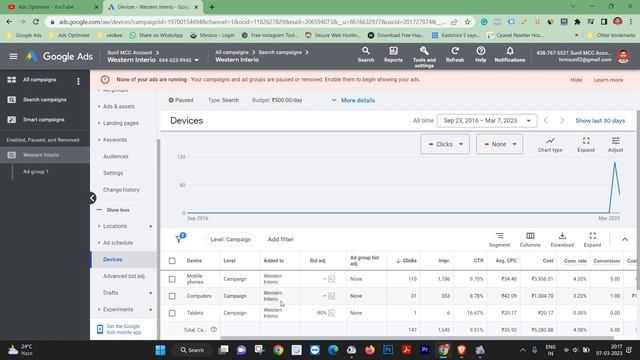Click the table horizontal scrollbar

pyautogui.click(x=416, y=338)
